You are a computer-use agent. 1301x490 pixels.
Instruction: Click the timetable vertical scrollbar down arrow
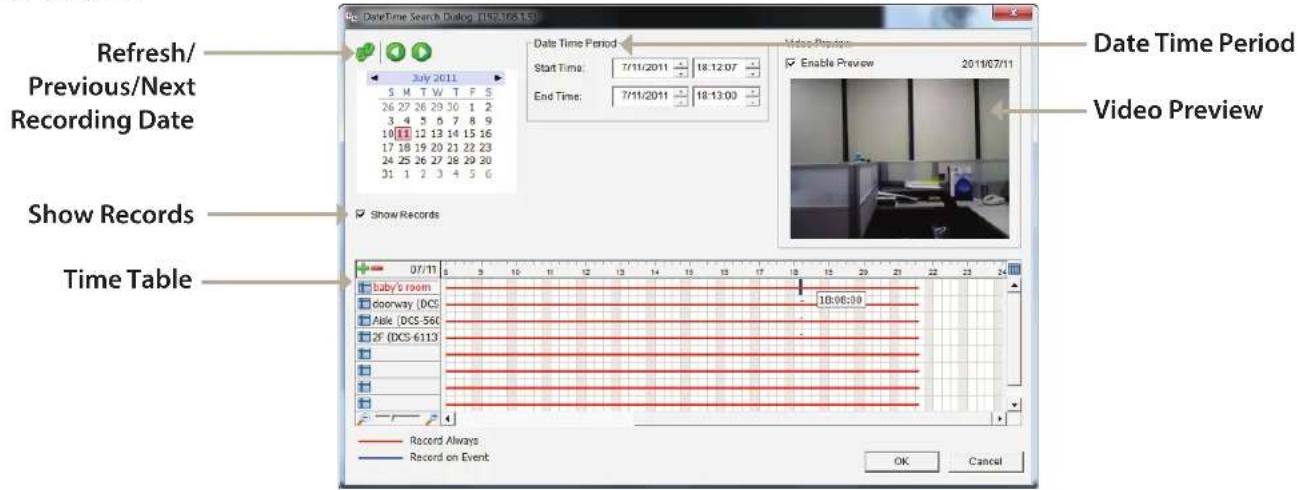[1015, 403]
